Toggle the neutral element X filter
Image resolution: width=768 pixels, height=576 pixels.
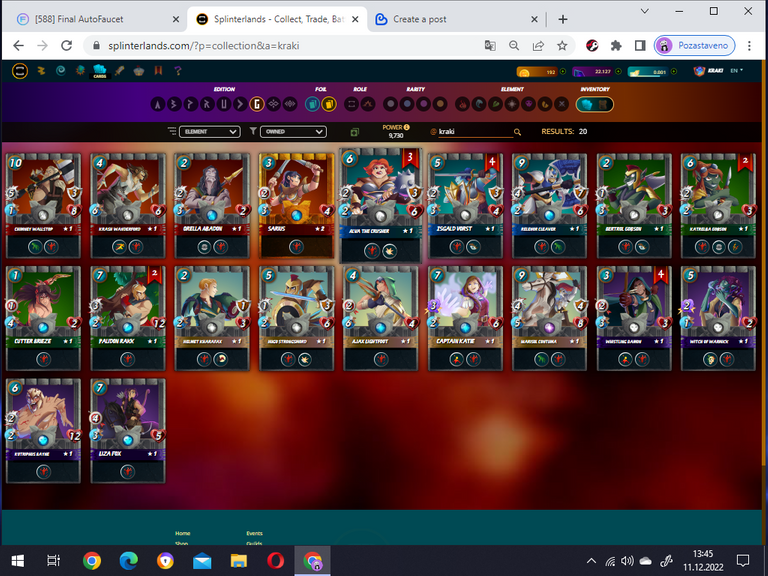tap(561, 104)
